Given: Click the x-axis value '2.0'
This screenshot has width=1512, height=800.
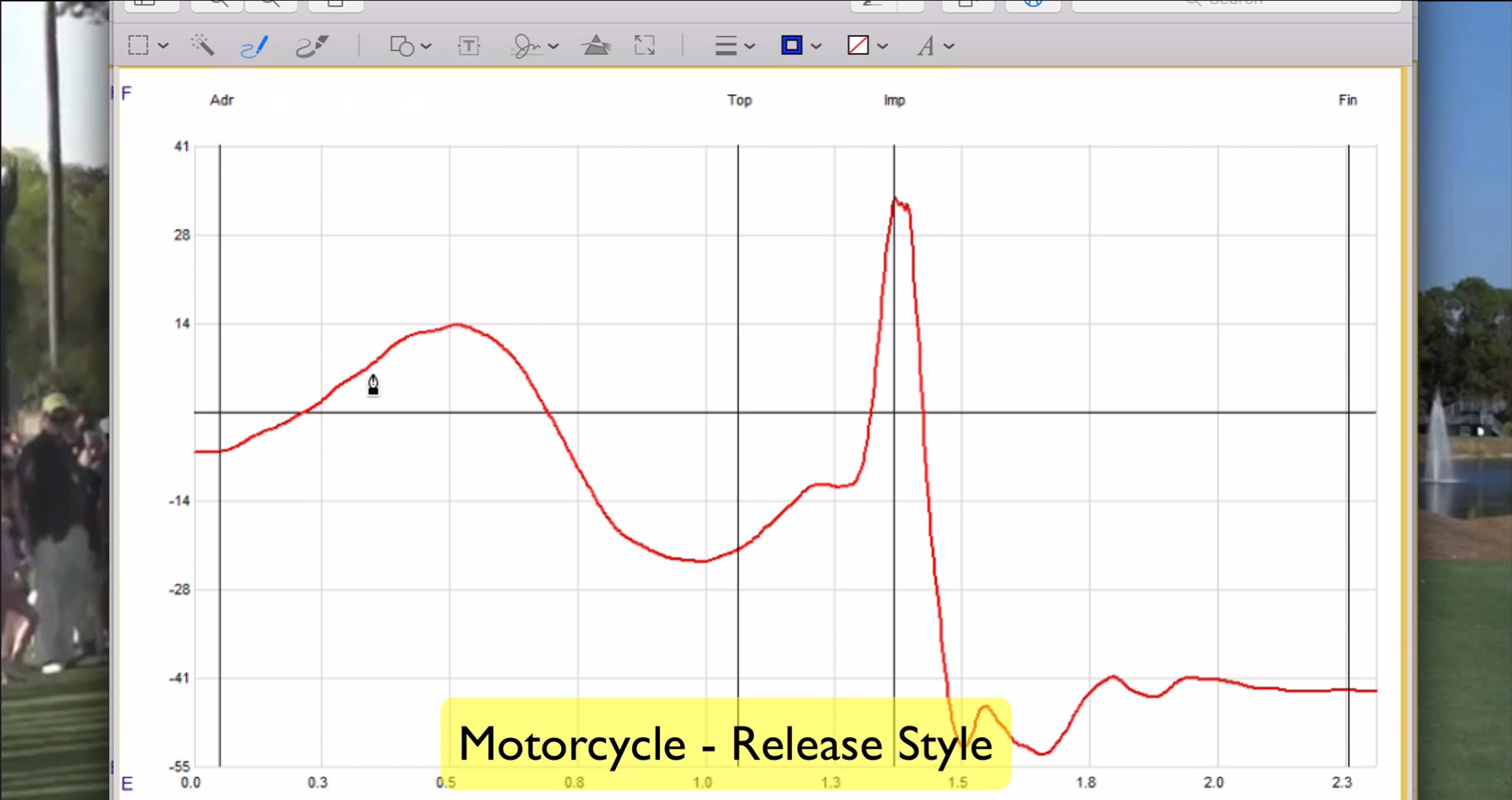Looking at the screenshot, I should 1213,782.
